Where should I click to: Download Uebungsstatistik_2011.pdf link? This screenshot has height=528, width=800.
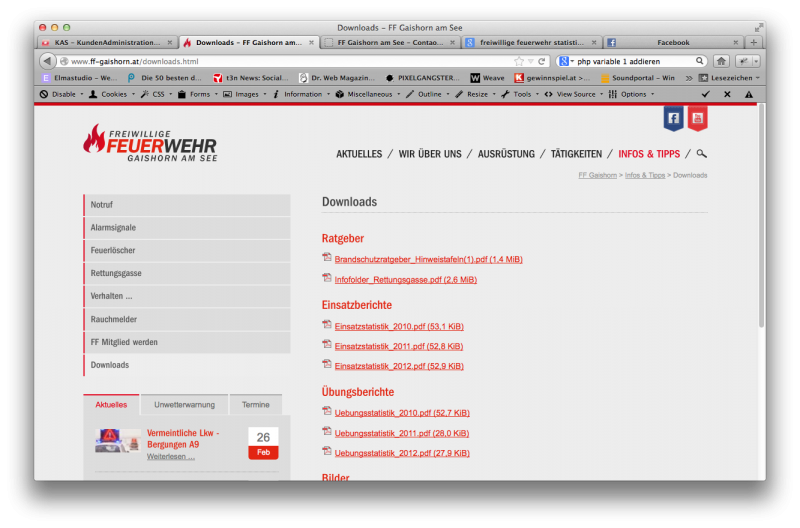click(x=402, y=433)
